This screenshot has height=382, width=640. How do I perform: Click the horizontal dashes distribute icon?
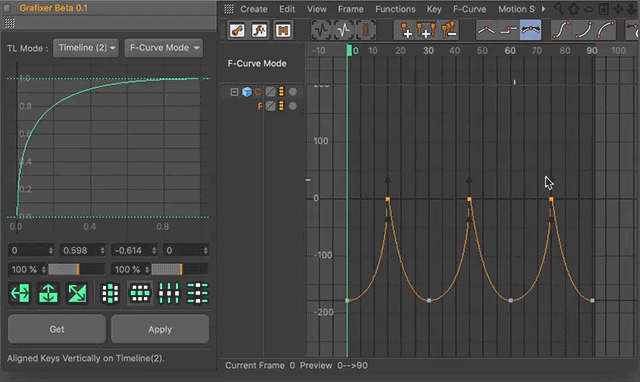(198, 293)
